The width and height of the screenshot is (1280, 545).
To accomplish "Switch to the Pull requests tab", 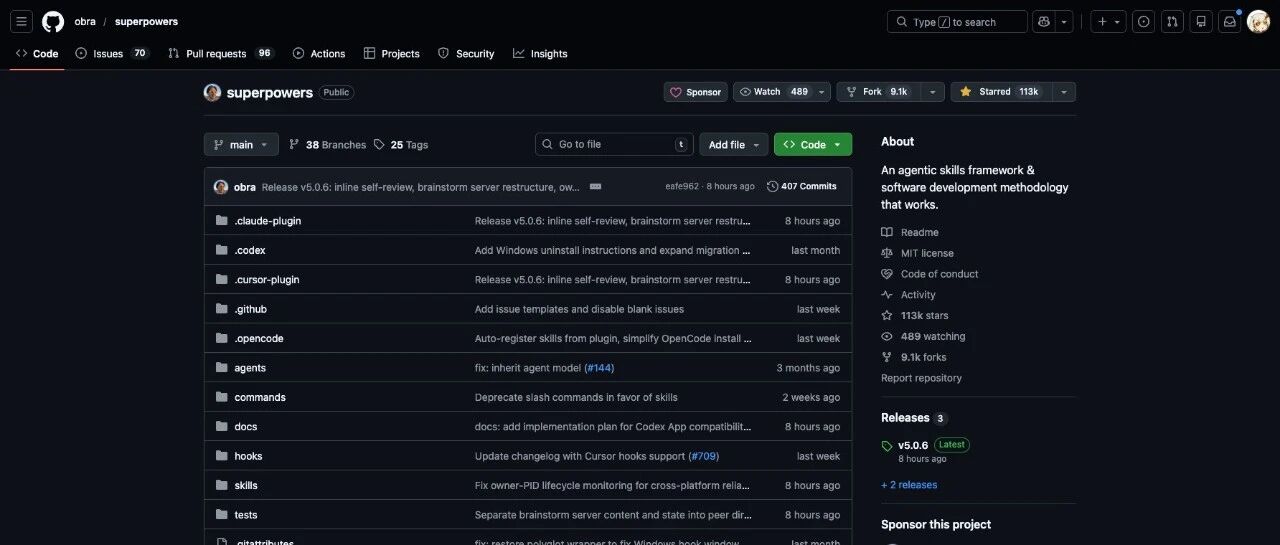I will [215, 54].
